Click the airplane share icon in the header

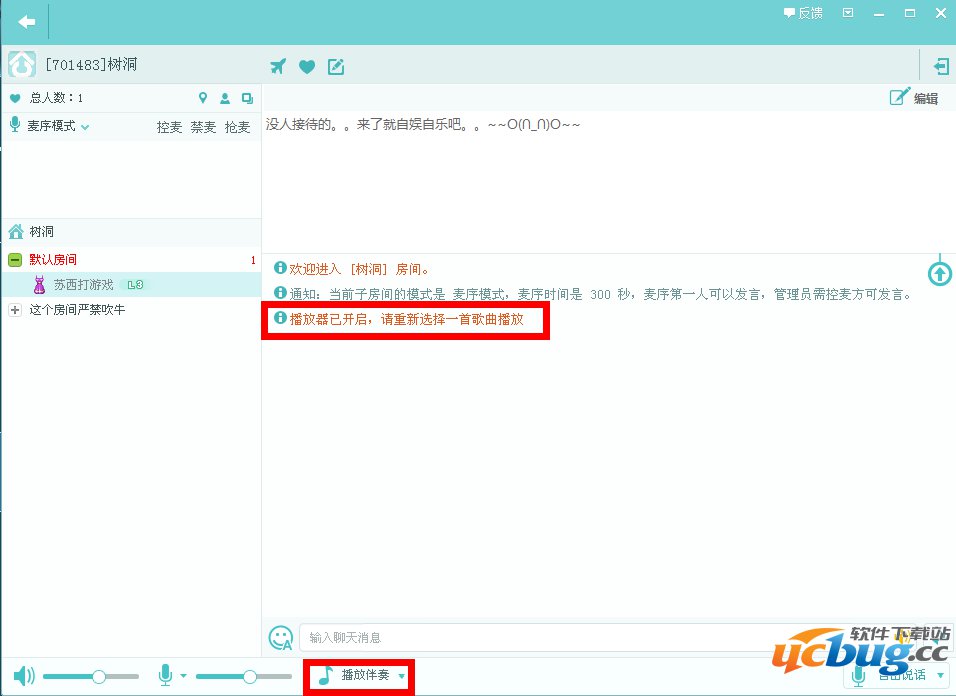[278, 66]
